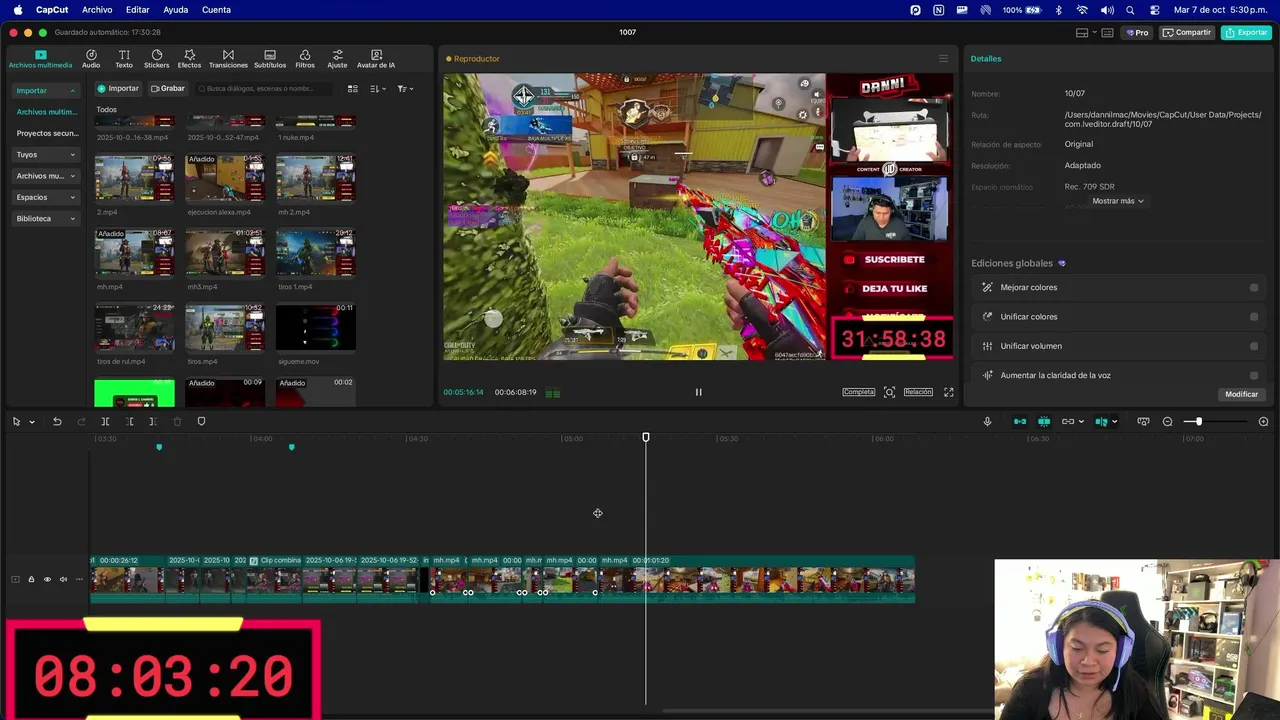
Task: Open the linkage options dropdown
Action: point(1081,421)
